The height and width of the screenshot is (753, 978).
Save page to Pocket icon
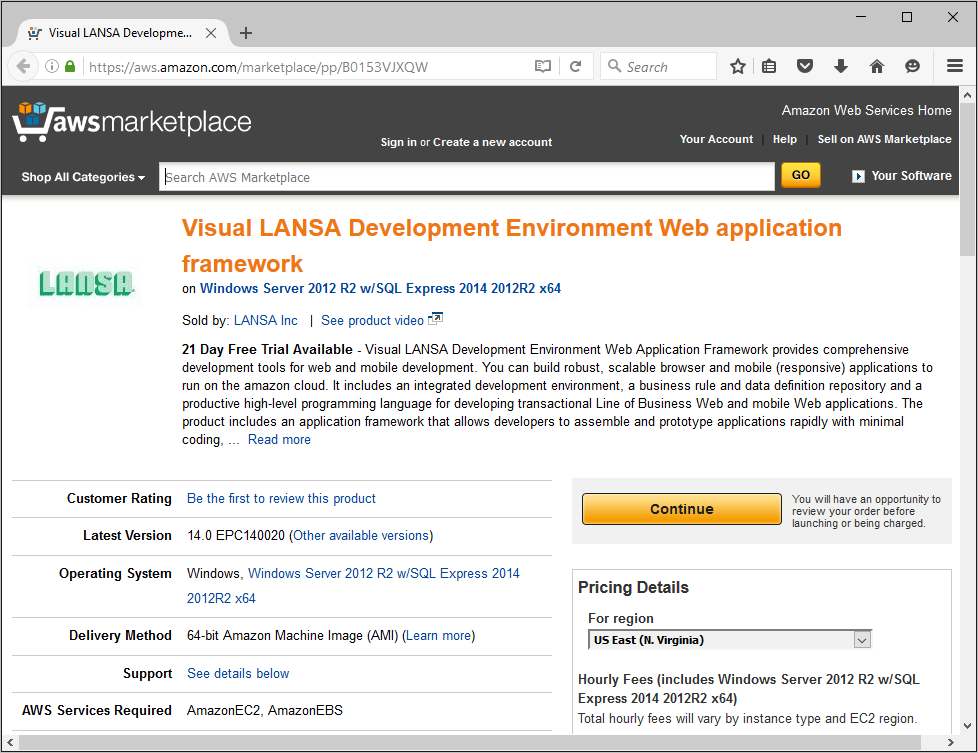[x=805, y=66]
